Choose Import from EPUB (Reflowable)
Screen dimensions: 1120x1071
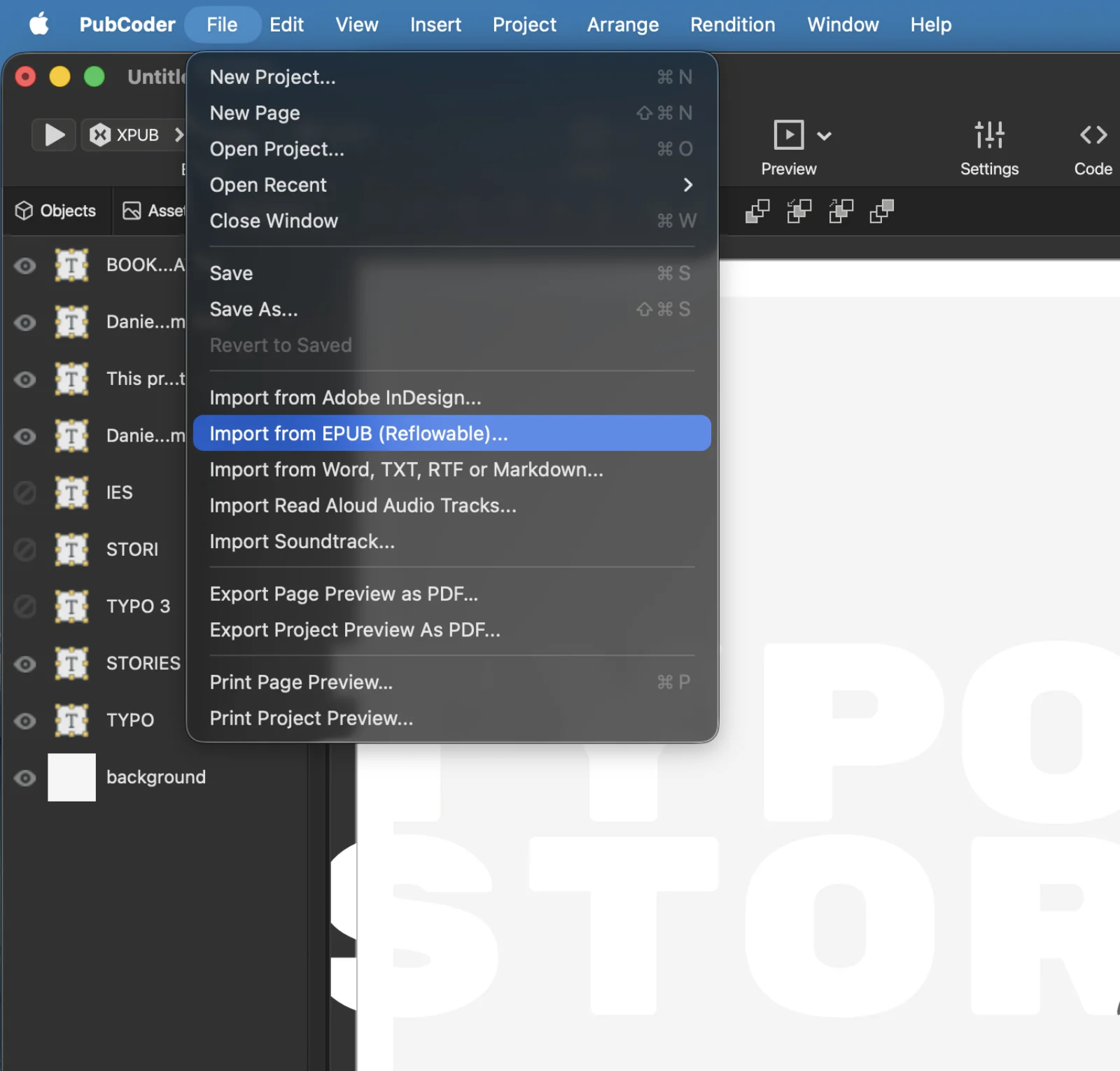(452, 433)
